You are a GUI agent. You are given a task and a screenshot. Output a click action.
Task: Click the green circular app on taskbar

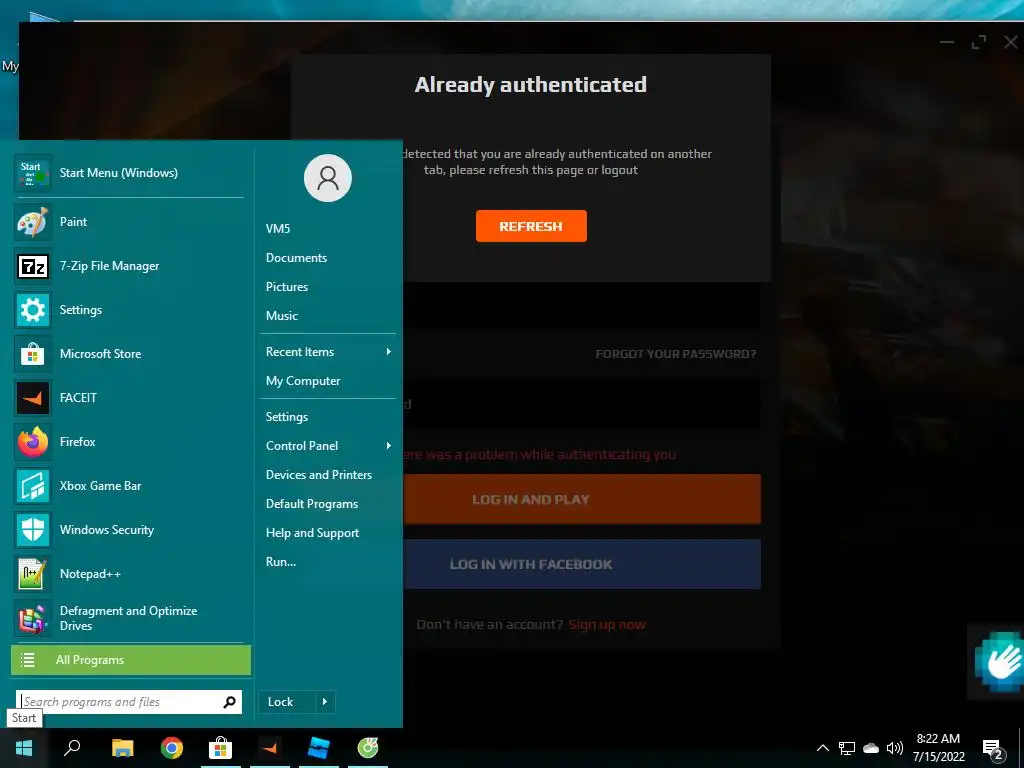[x=368, y=748]
